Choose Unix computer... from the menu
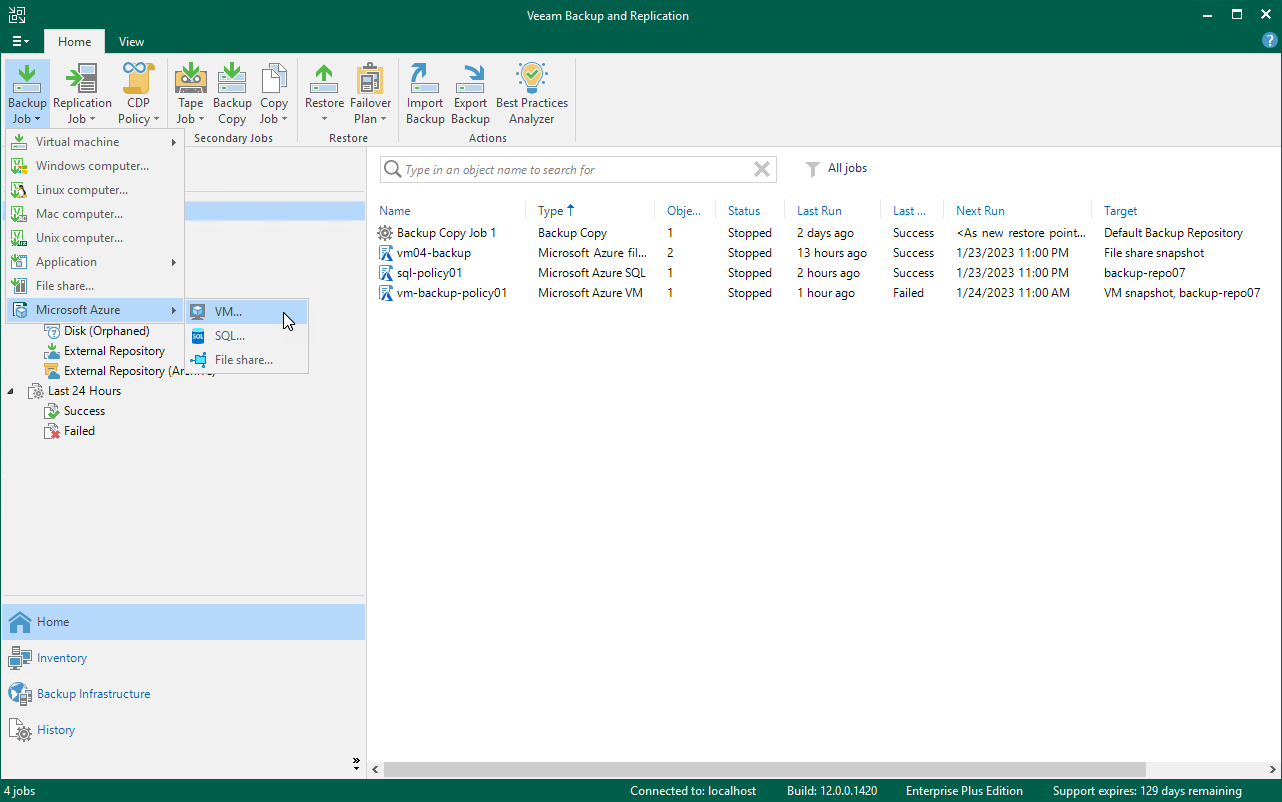1282x802 pixels. point(95,238)
